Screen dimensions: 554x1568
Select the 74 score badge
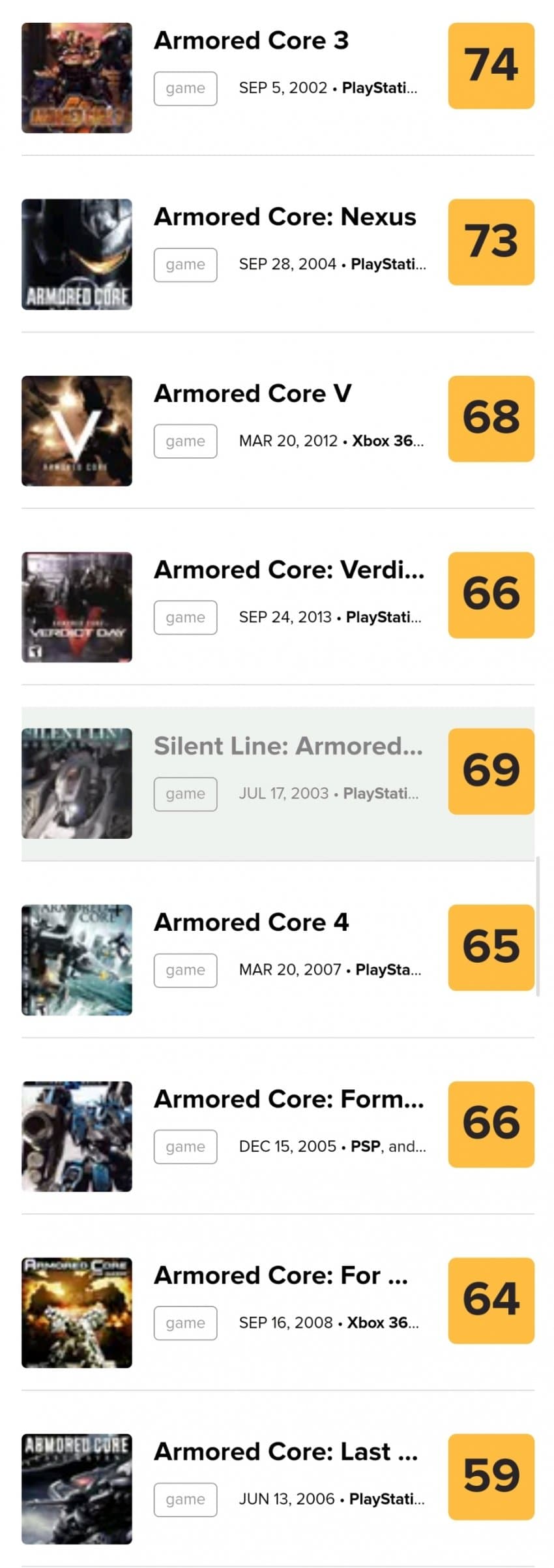[x=491, y=66]
